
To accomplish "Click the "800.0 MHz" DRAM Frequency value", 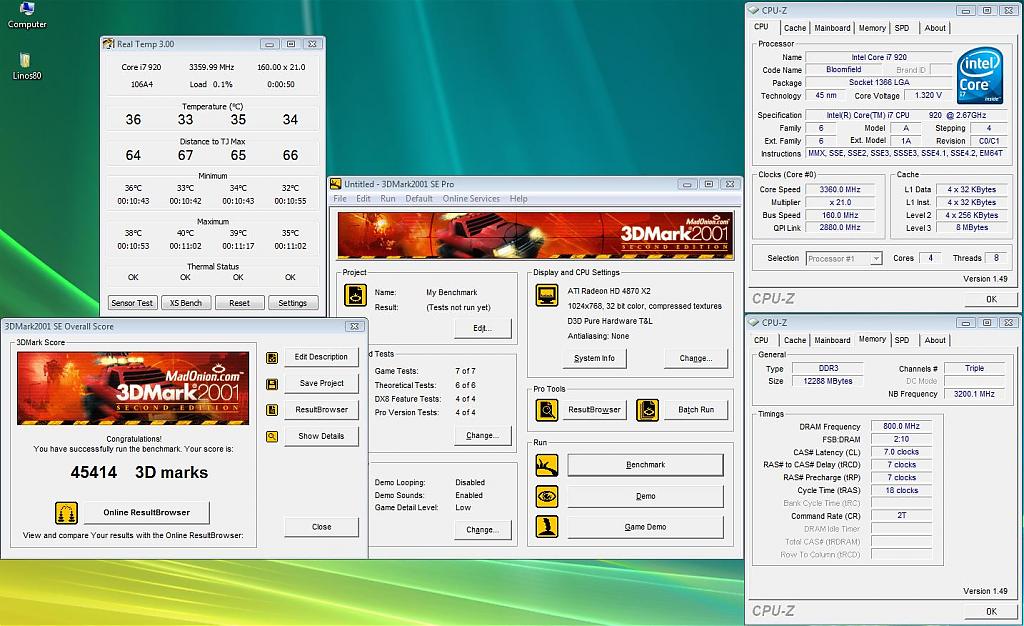I will pos(901,426).
